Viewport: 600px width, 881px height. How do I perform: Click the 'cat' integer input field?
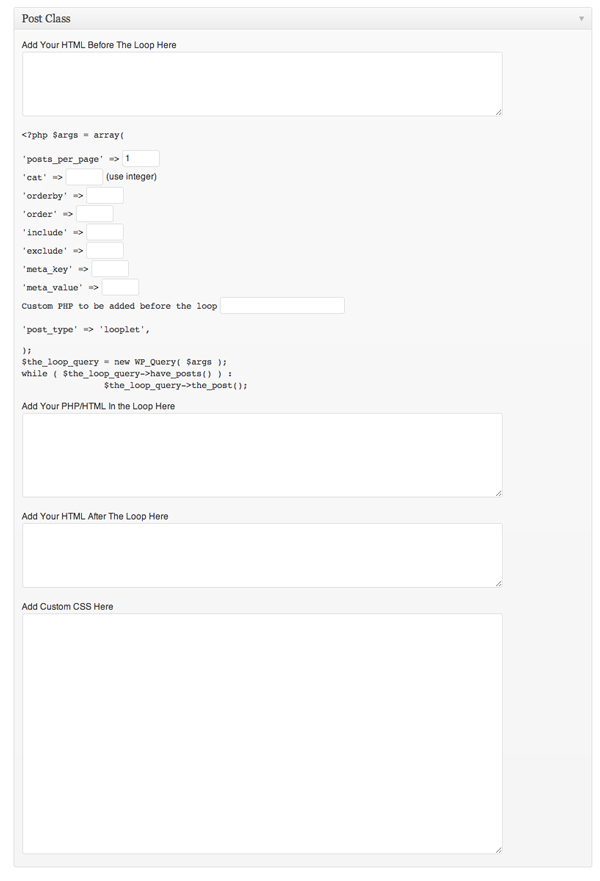pos(84,176)
